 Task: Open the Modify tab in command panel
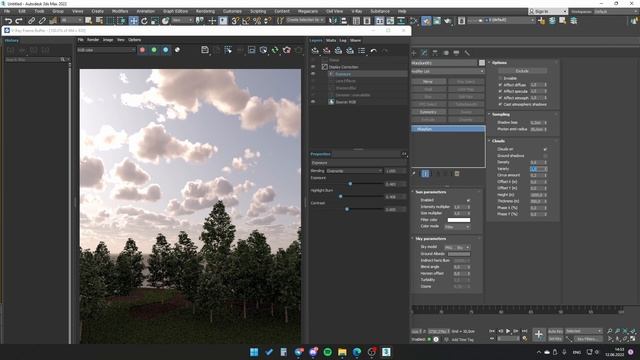click(x=424, y=53)
